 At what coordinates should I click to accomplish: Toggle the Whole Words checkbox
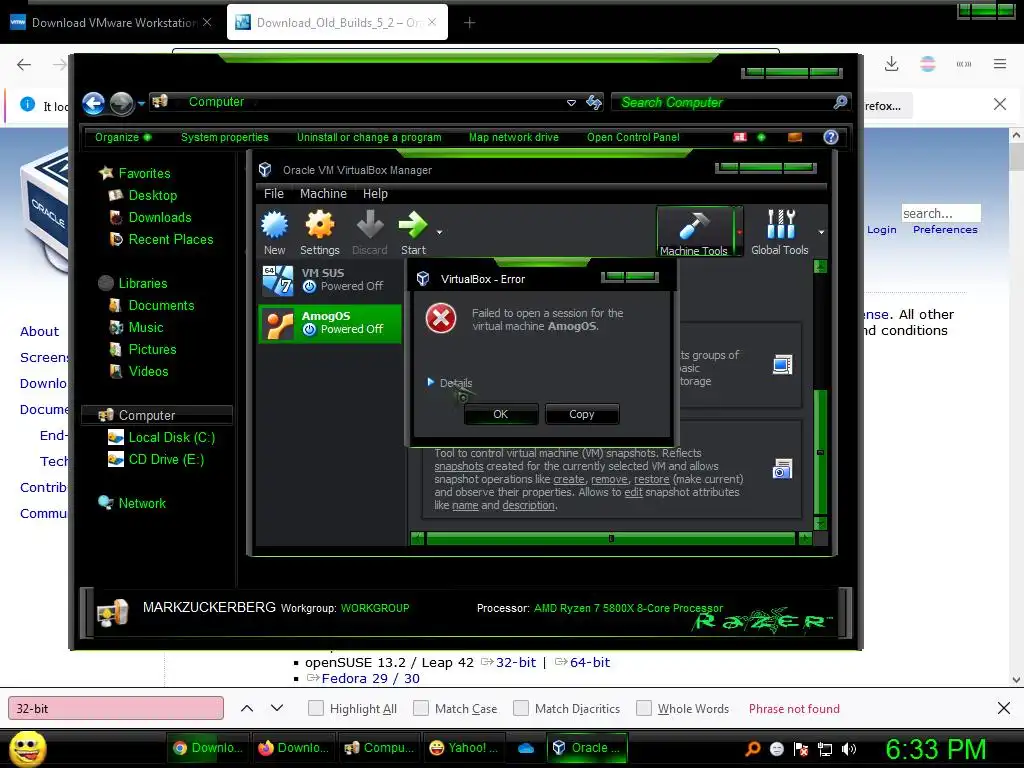(643, 709)
